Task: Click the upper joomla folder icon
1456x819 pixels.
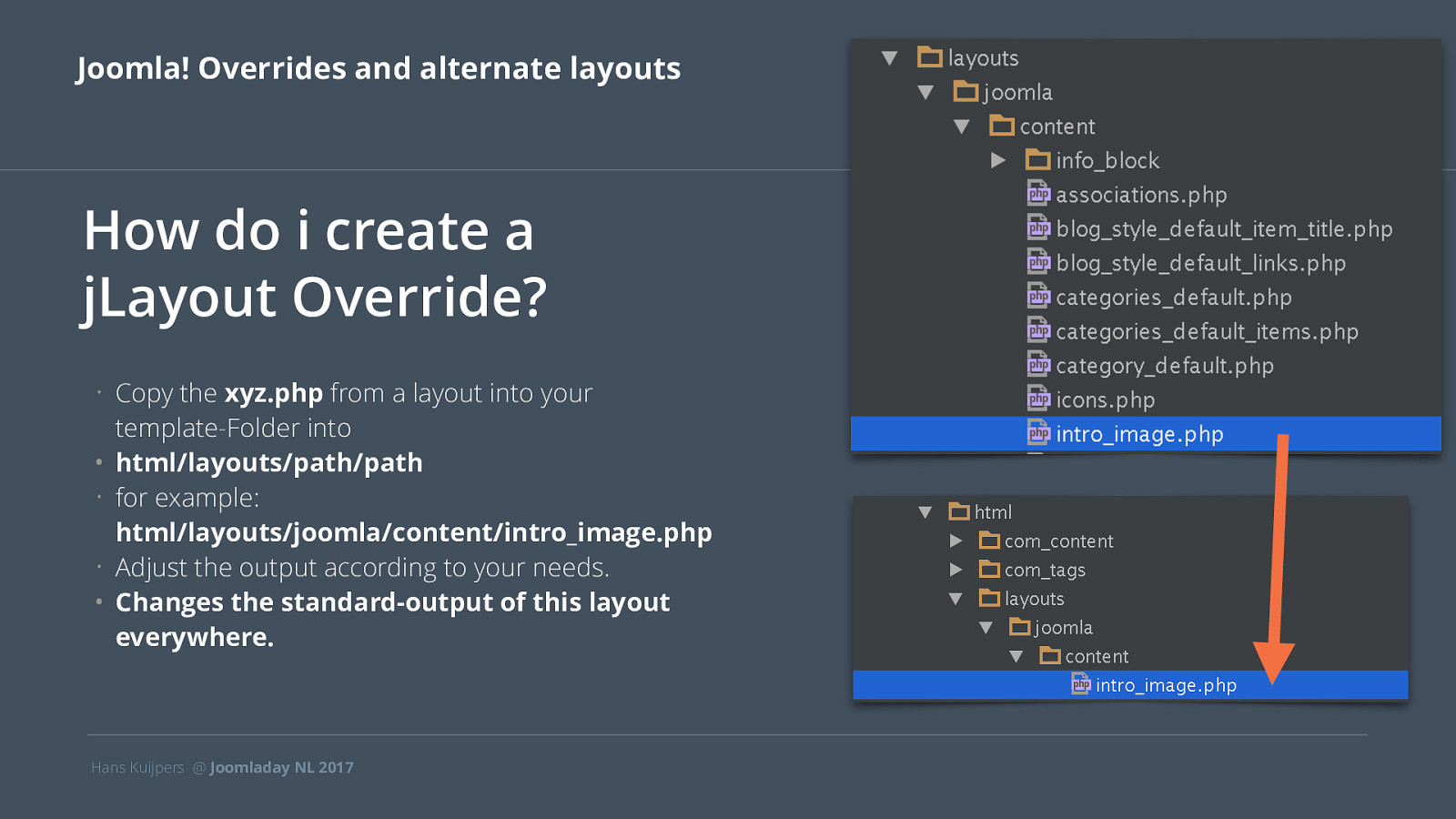Action: pyautogui.click(x=966, y=91)
